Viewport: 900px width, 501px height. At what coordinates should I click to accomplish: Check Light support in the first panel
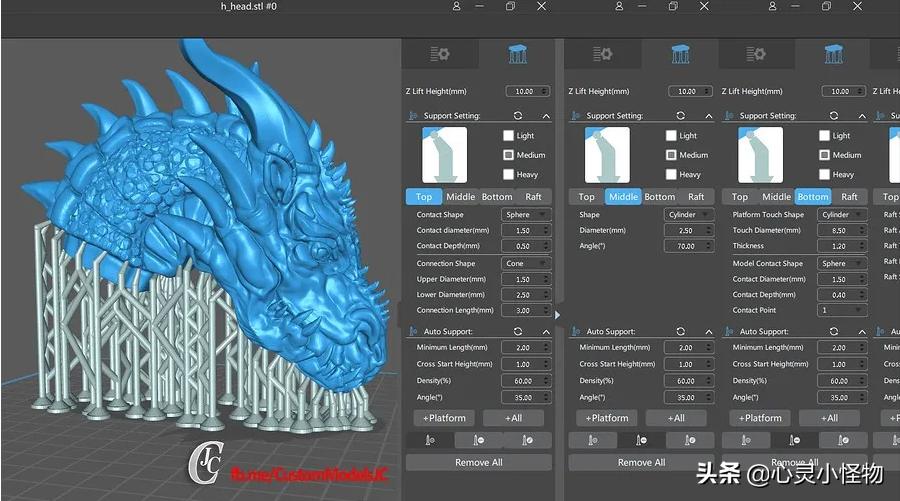[509, 135]
